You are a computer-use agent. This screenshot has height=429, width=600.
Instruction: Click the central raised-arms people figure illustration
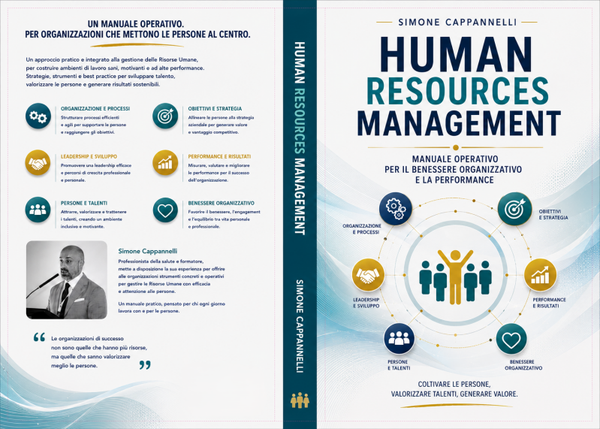[455, 277]
